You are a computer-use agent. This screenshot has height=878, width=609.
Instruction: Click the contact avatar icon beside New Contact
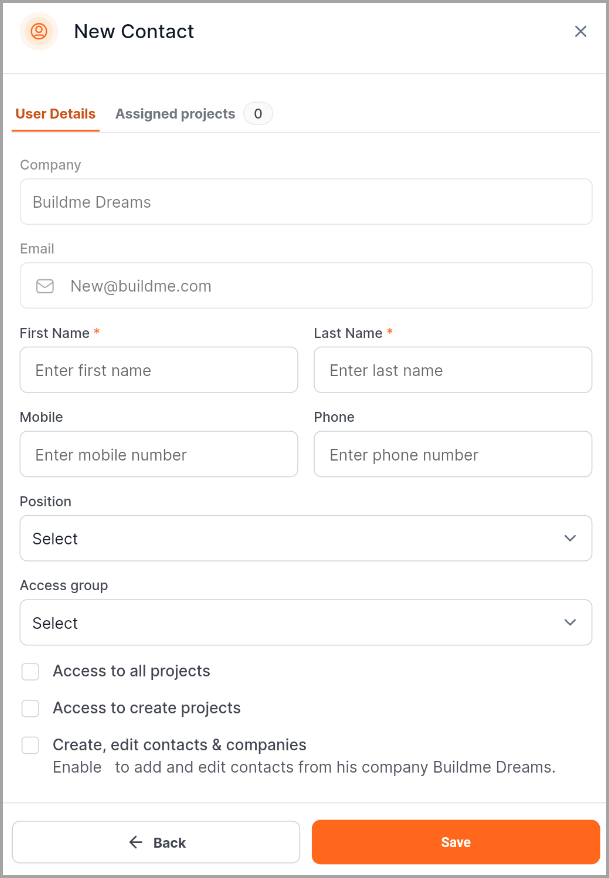(39, 31)
